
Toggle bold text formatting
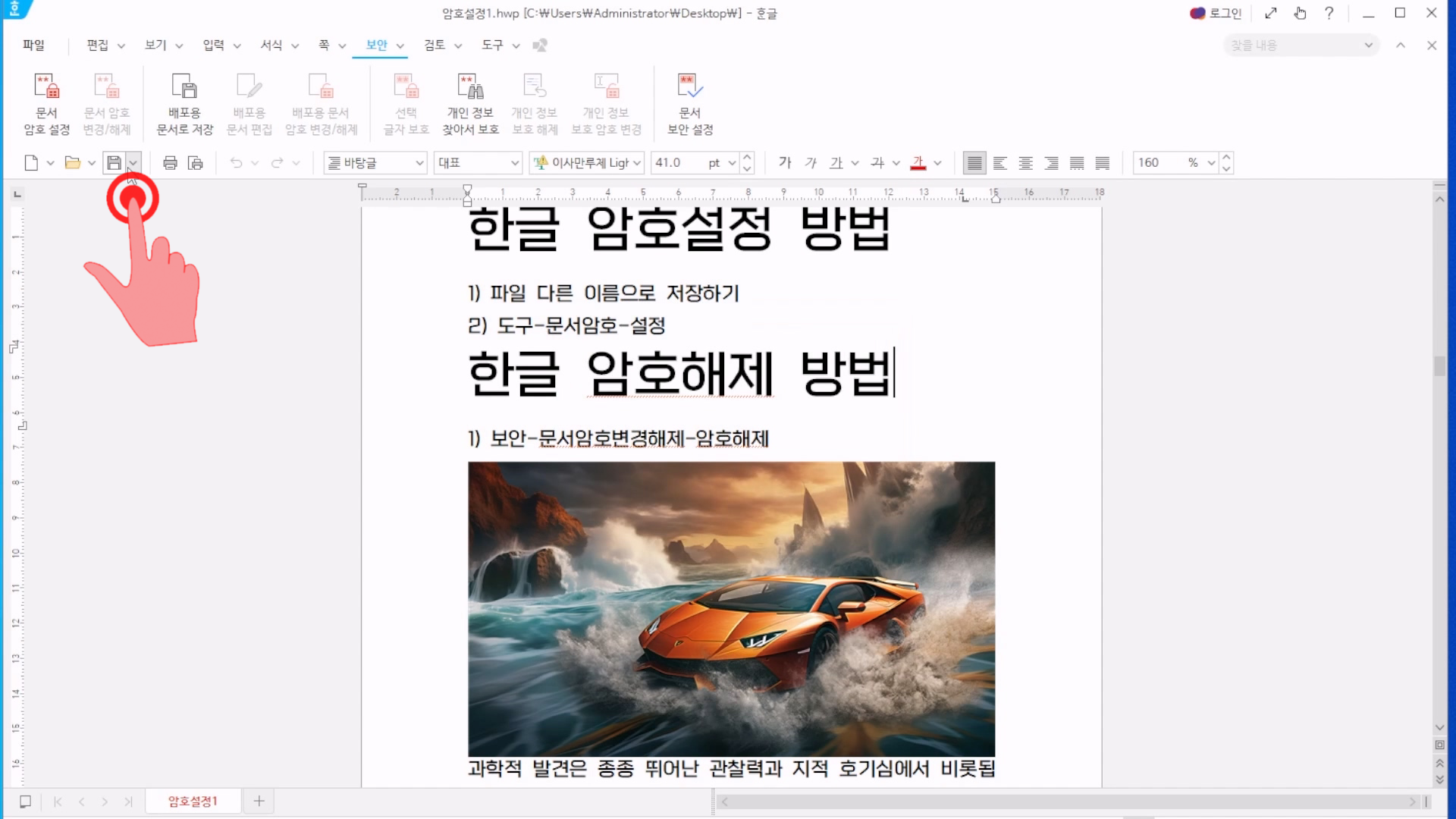785,163
